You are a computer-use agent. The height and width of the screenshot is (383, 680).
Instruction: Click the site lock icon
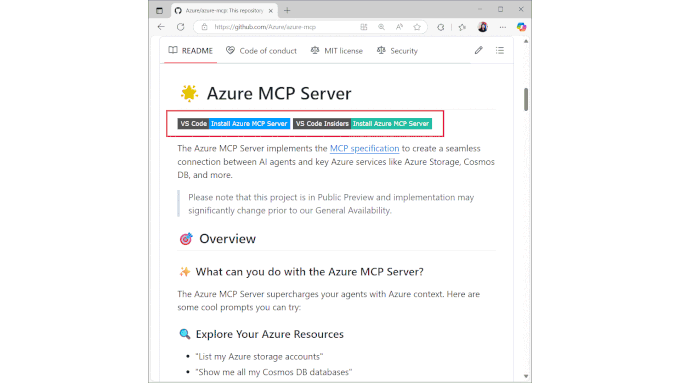tap(204, 27)
